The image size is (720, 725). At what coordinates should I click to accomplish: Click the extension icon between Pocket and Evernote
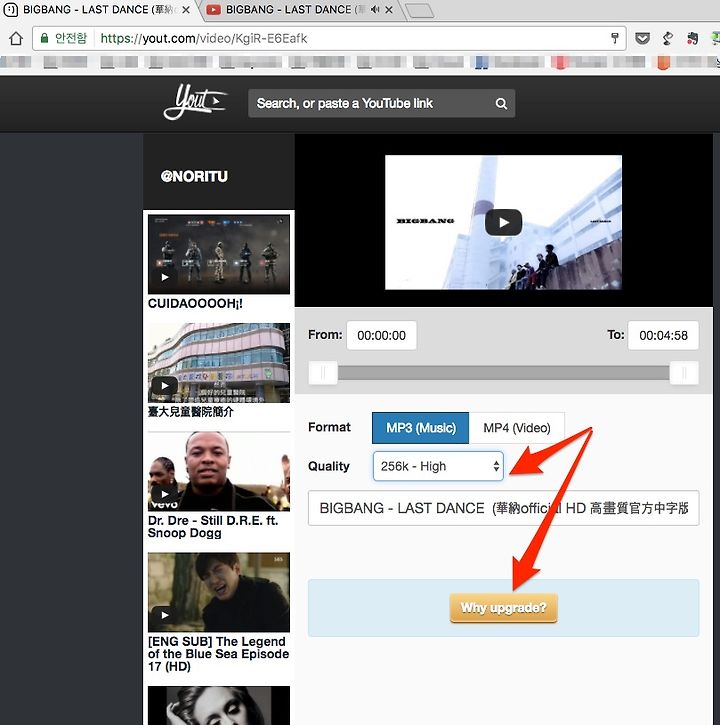point(667,38)
